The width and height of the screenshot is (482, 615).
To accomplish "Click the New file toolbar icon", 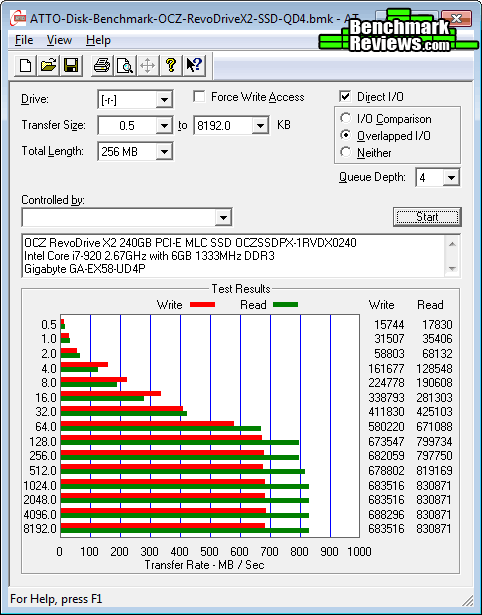I will pyautogui.click(x=25, y=65).
